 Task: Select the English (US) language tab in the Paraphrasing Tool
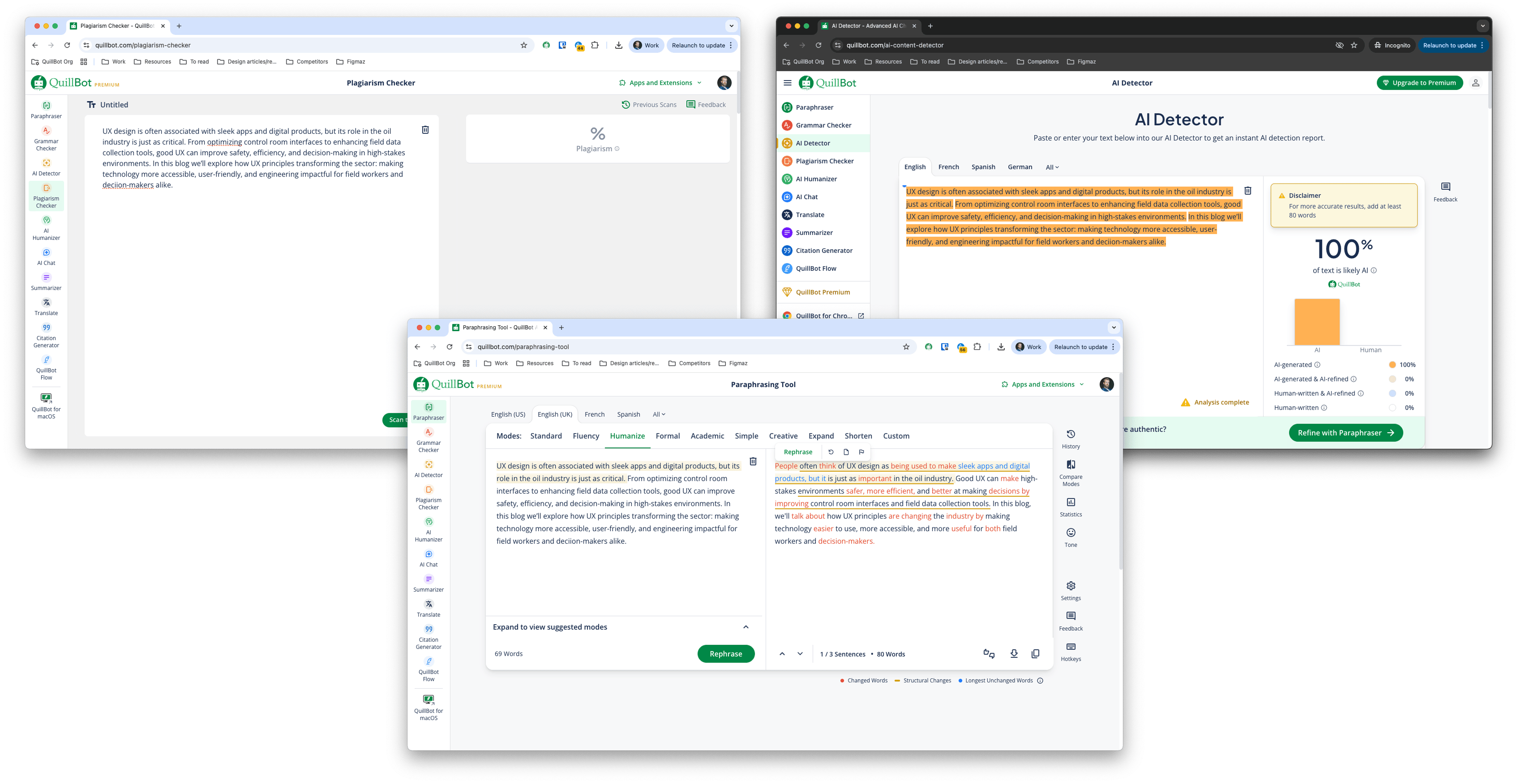tap(508, 414)
